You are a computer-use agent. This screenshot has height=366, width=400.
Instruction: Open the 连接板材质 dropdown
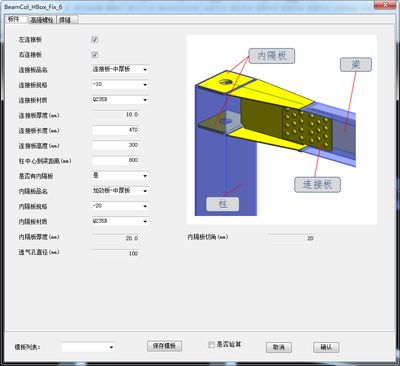tap(120, 100)
